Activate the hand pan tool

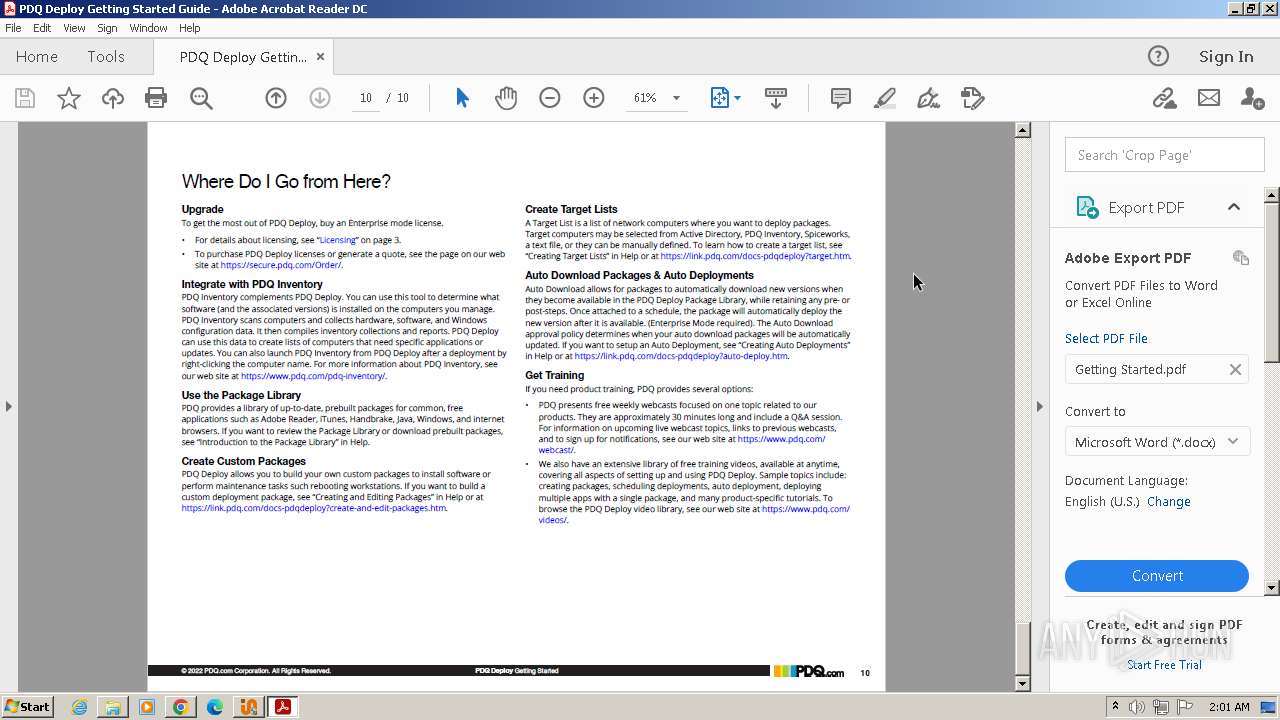[506, 98]
